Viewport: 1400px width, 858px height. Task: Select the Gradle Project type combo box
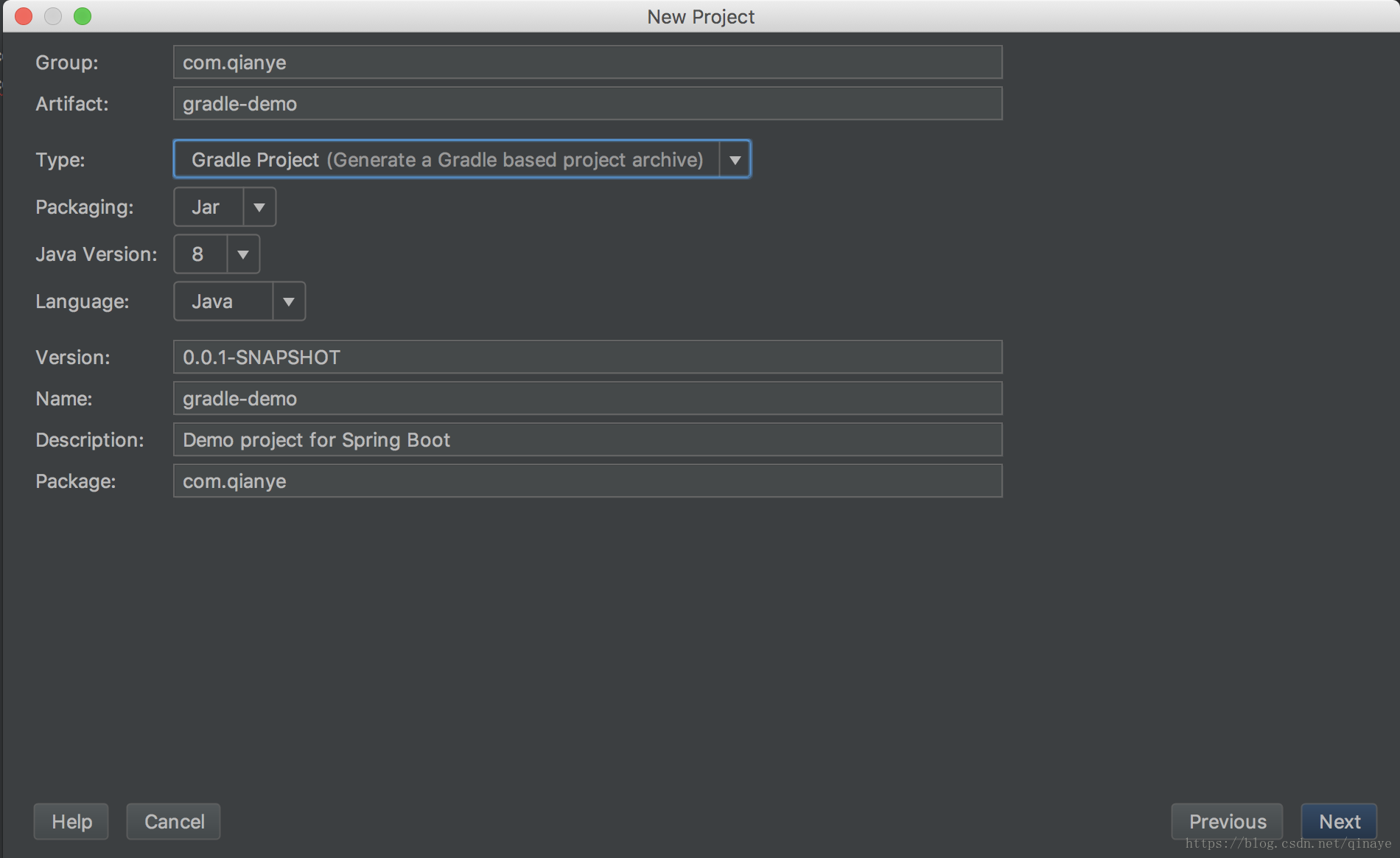(x=447, y=160)
